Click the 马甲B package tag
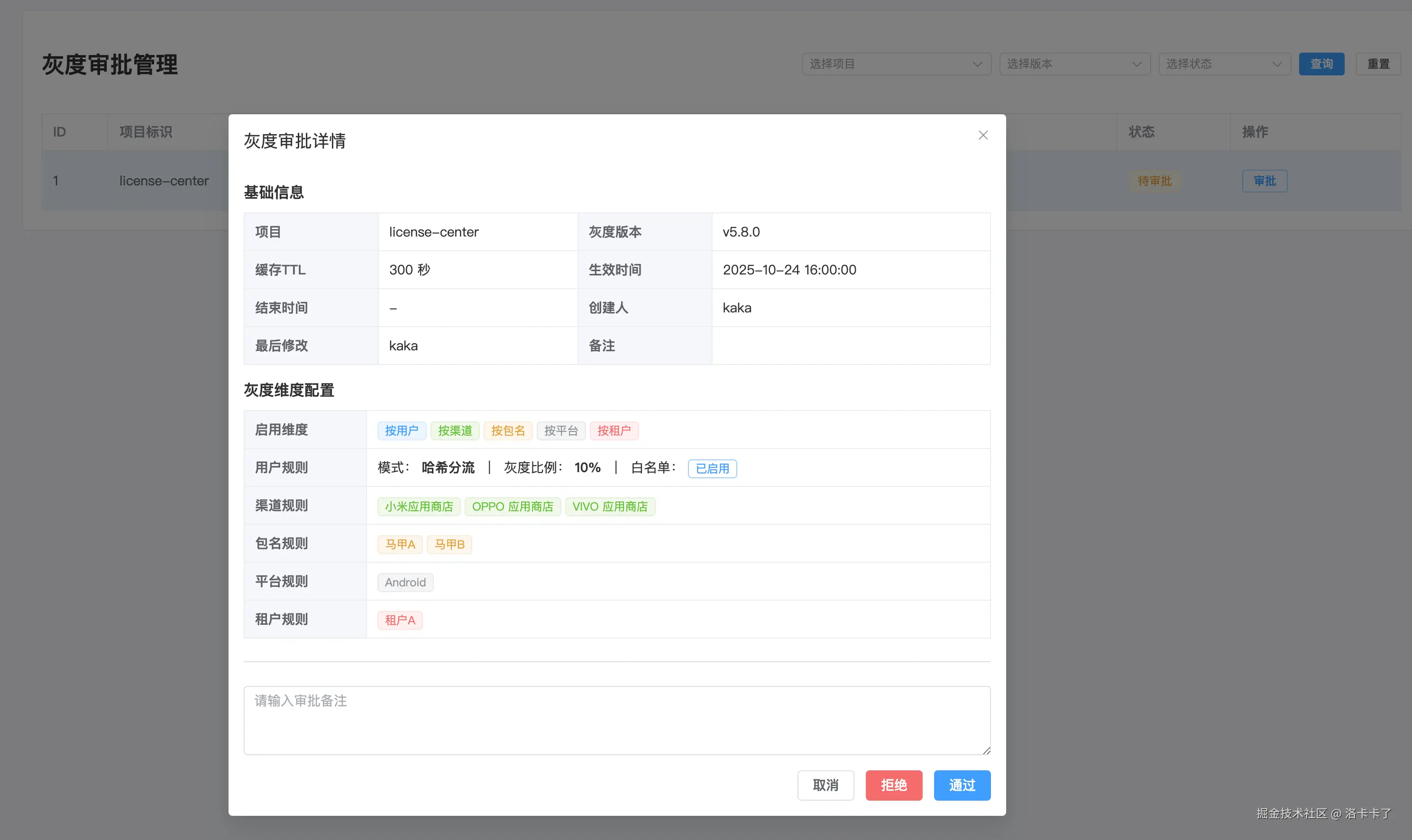The height and width of the screenshot is (840, 1412). 449,545
